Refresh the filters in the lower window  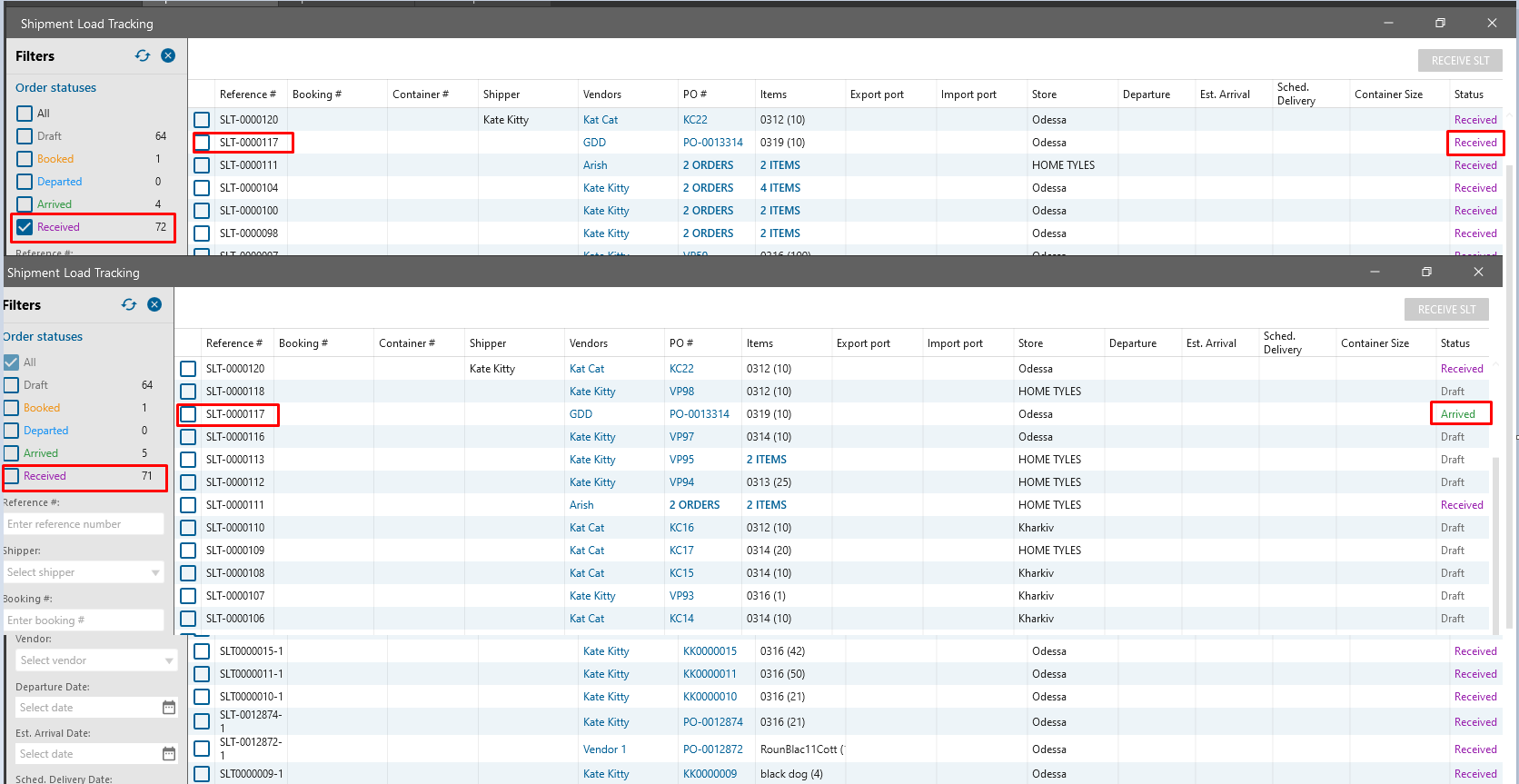129,304
